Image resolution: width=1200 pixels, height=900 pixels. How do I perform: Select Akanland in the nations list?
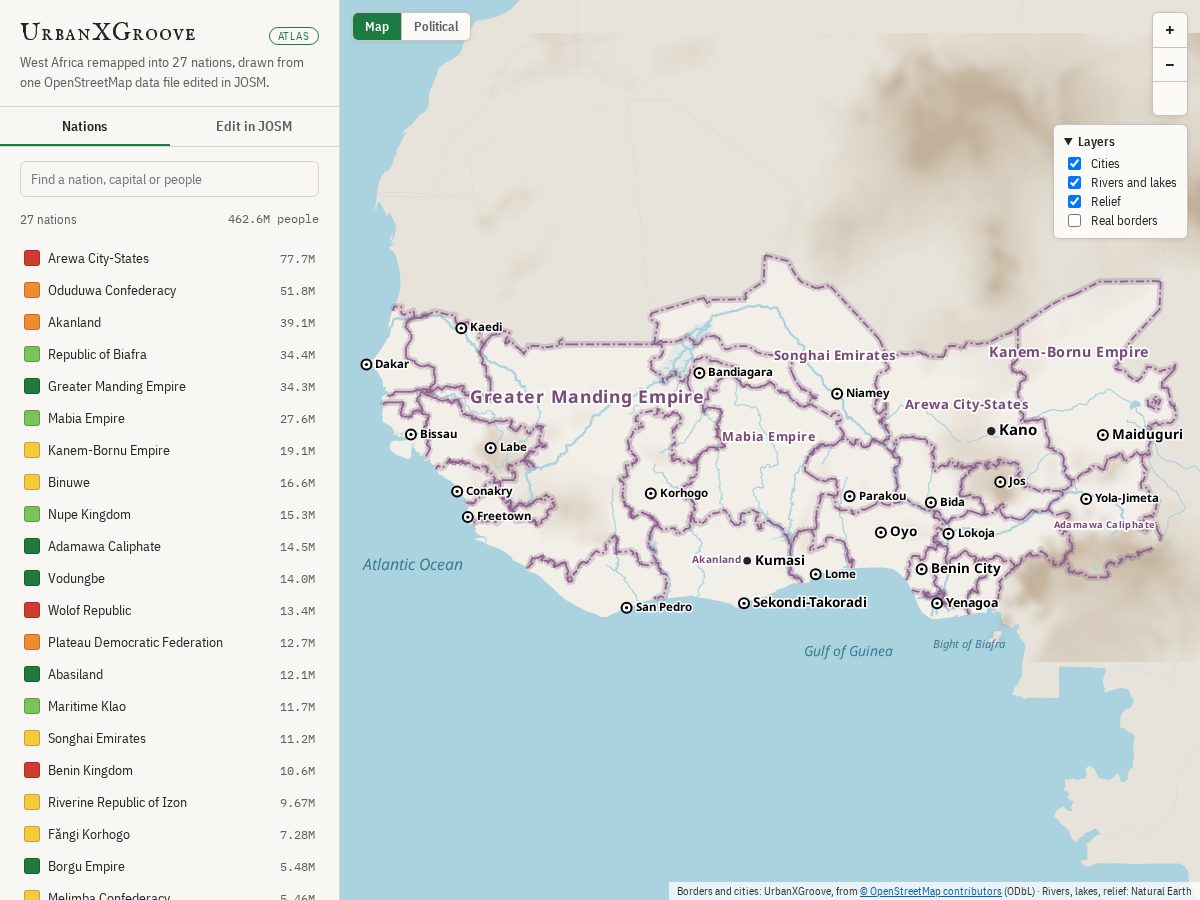click(x=169, y=322)
